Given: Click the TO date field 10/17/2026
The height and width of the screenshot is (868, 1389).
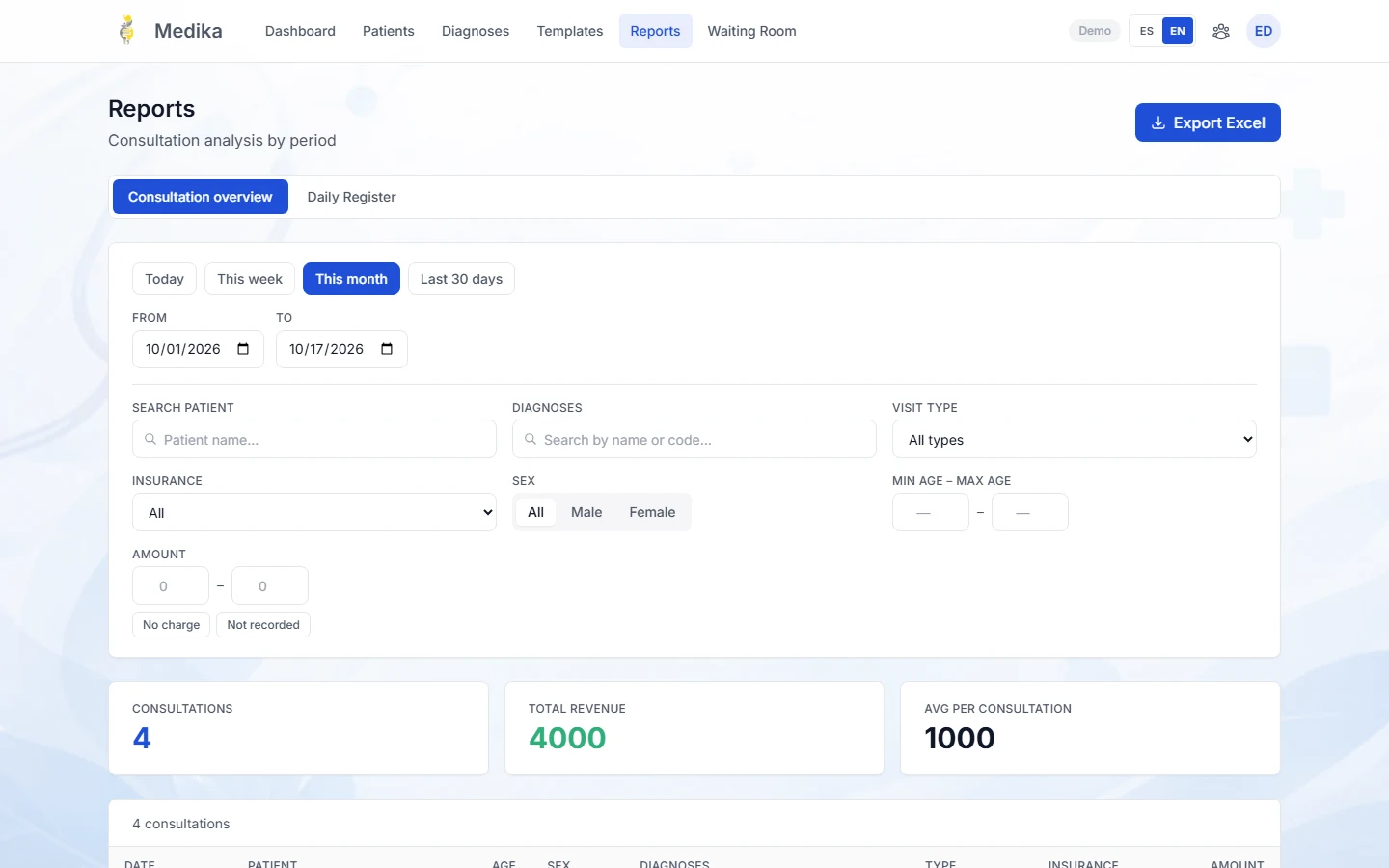Looking at the screenshot, I should [341, 349].
